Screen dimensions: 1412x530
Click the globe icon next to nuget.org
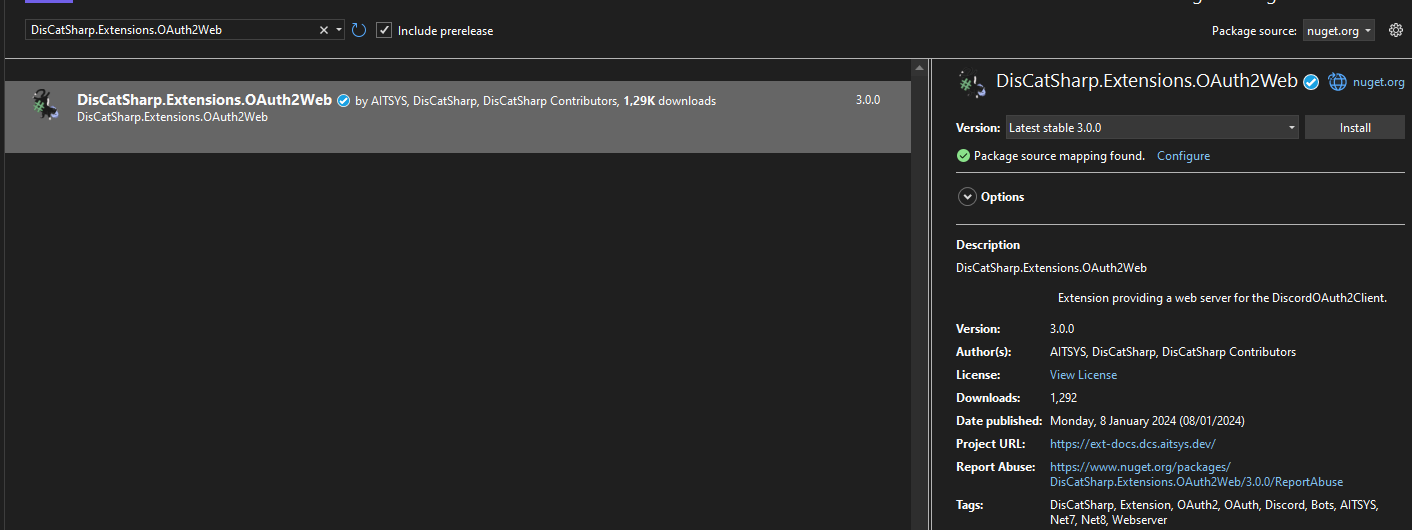[1337, 82]
